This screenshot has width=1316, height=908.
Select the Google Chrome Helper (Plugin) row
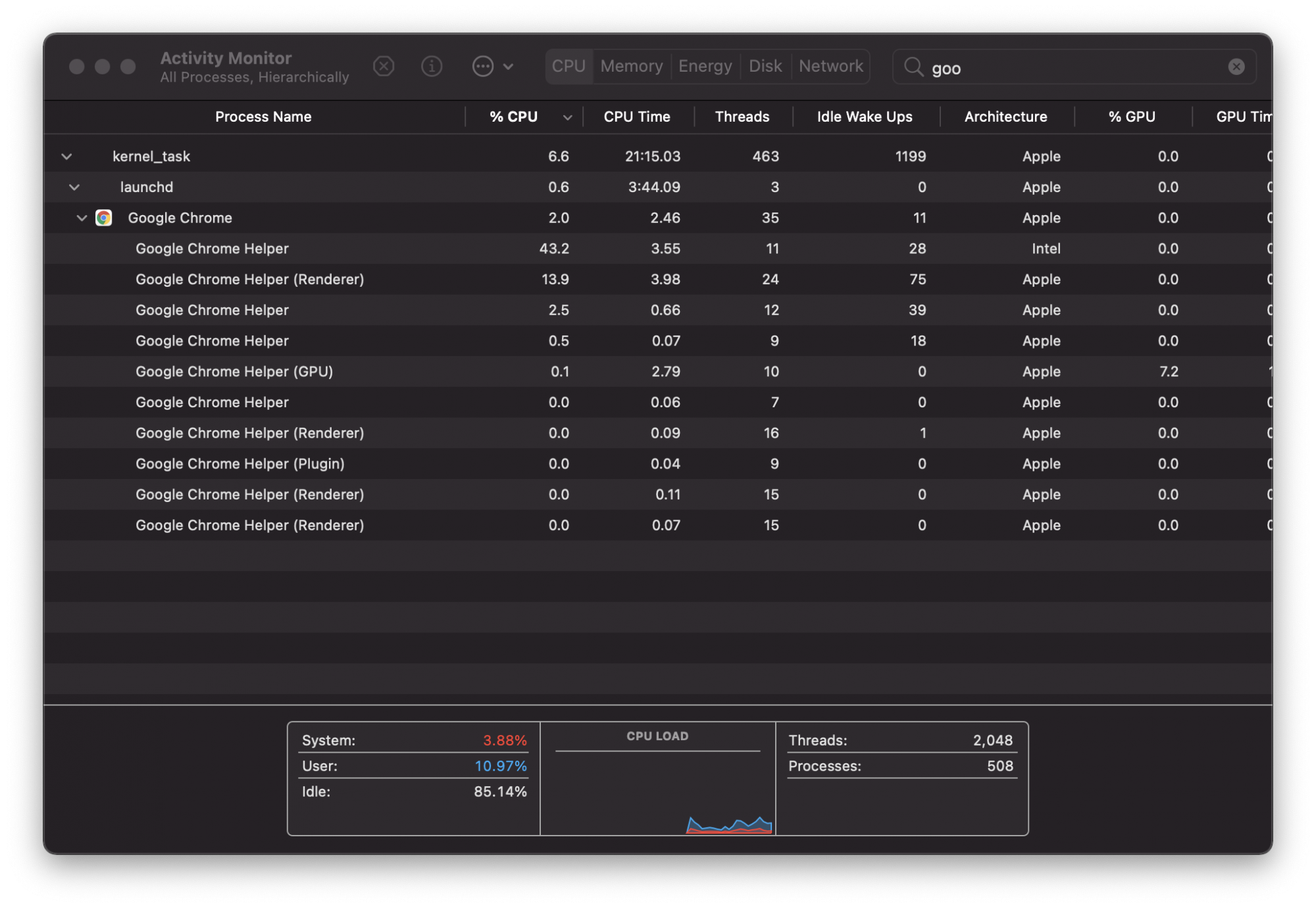[x=240, y=464]
